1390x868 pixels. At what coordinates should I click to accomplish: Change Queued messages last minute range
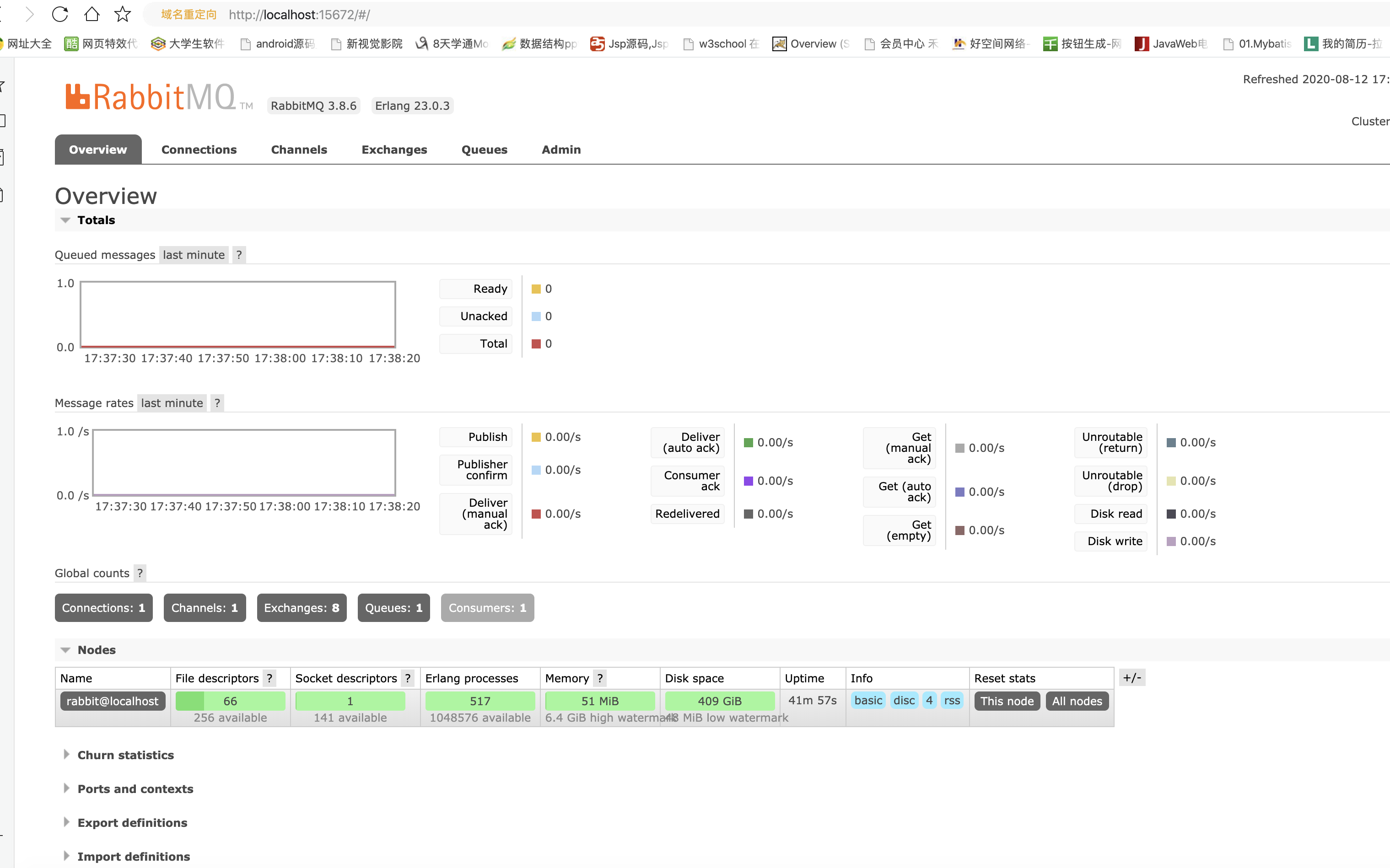[194, 255]
